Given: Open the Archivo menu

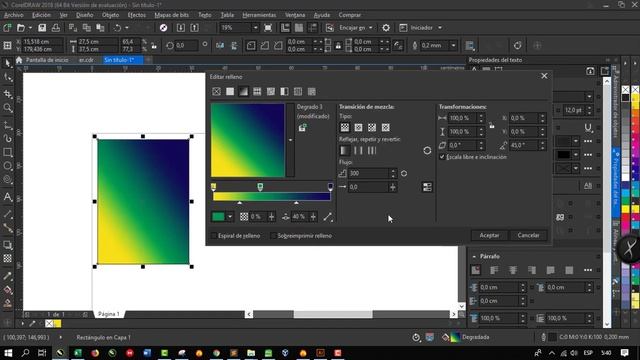Looking at the screenshot, I should click(13, 15).
